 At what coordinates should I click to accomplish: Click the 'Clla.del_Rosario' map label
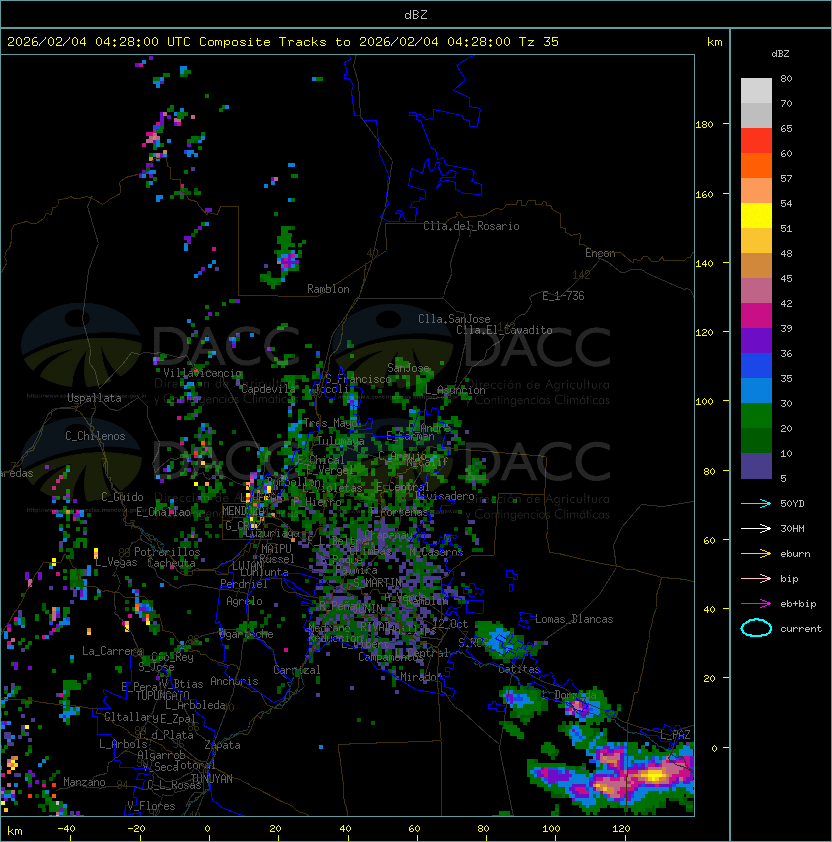pyautogui.click(x=471, y=226)
